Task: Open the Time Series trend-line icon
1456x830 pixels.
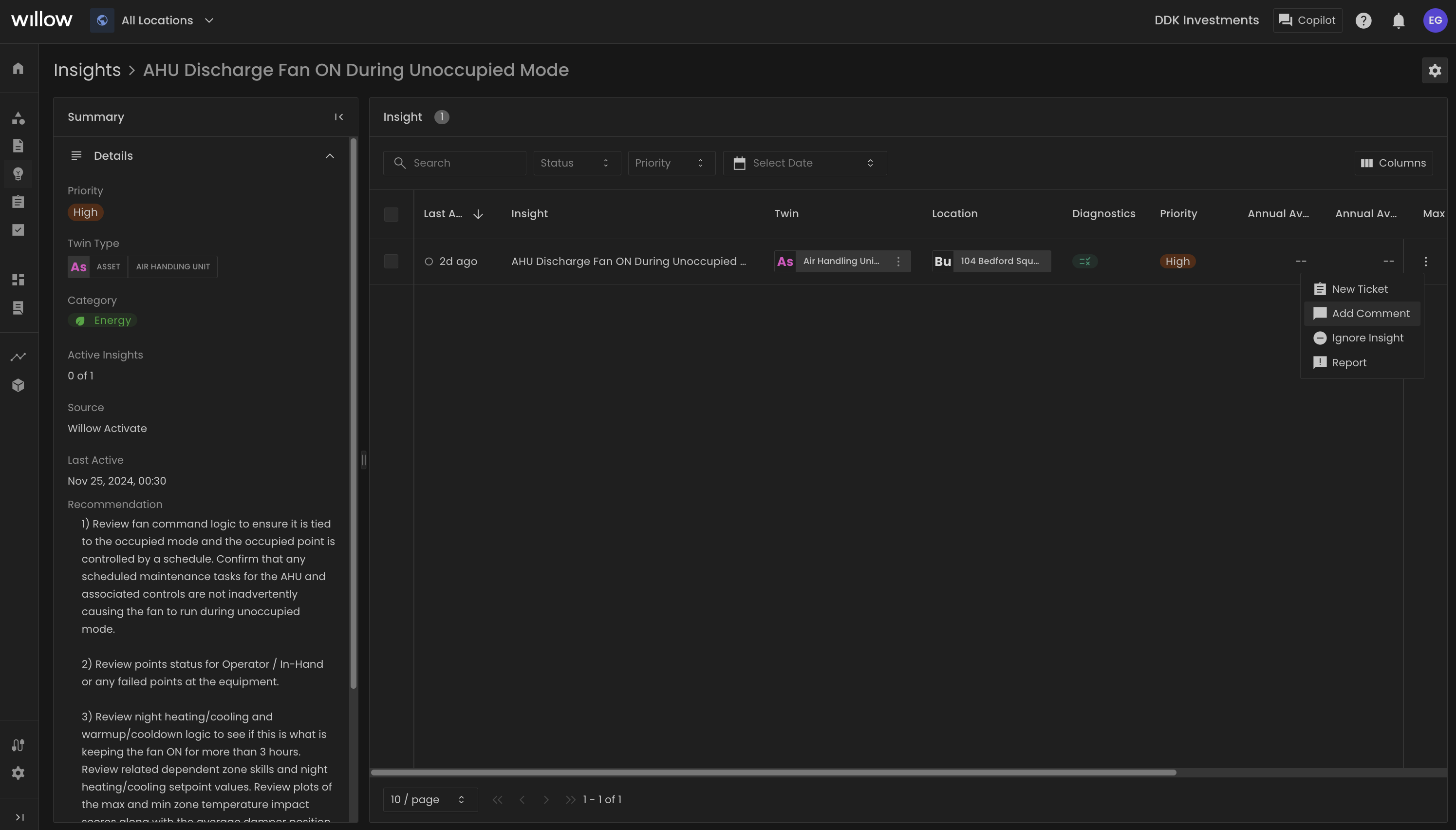Action: [18, 356]
